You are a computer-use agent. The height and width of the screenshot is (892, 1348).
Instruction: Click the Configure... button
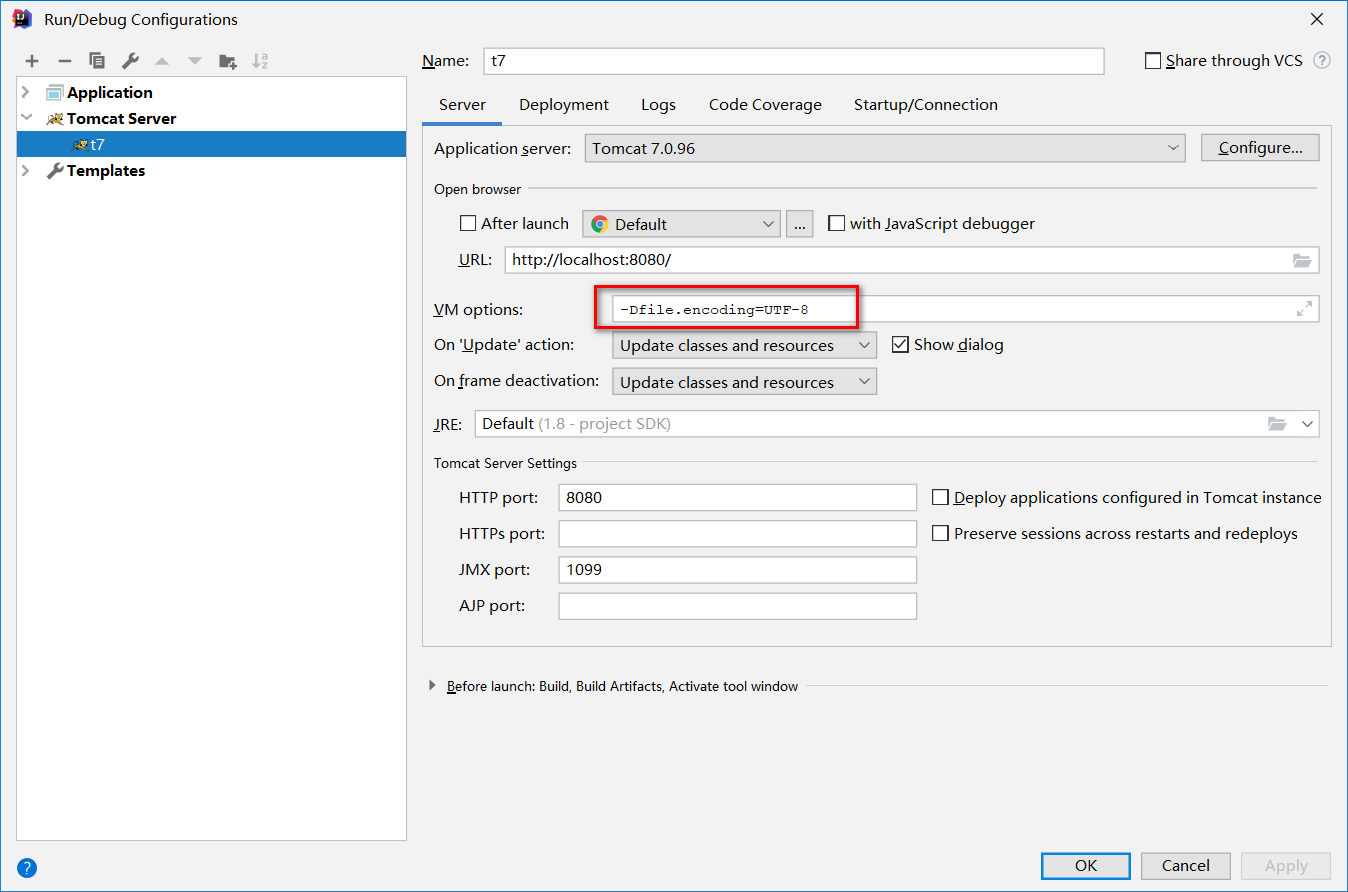[1260, 148]
